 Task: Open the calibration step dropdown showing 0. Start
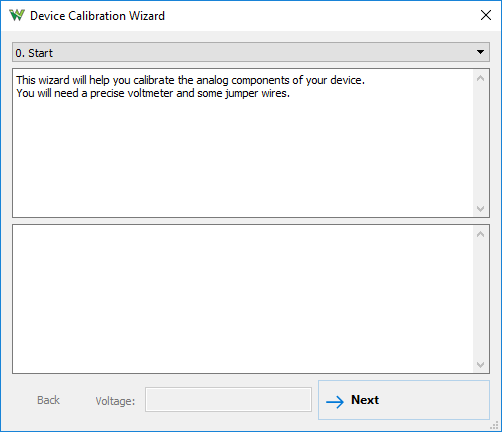point(251,52)
